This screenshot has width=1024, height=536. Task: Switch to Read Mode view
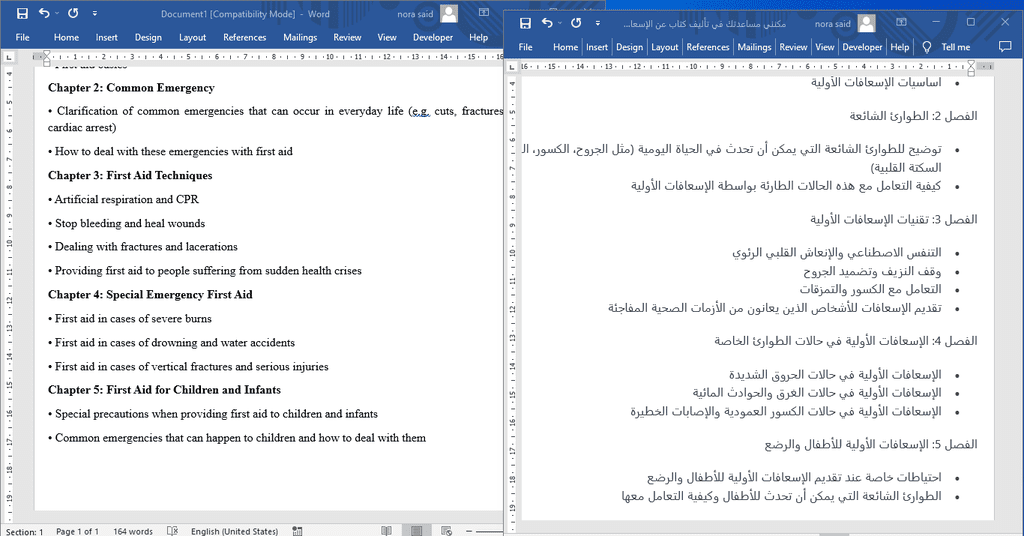(387, 531)
